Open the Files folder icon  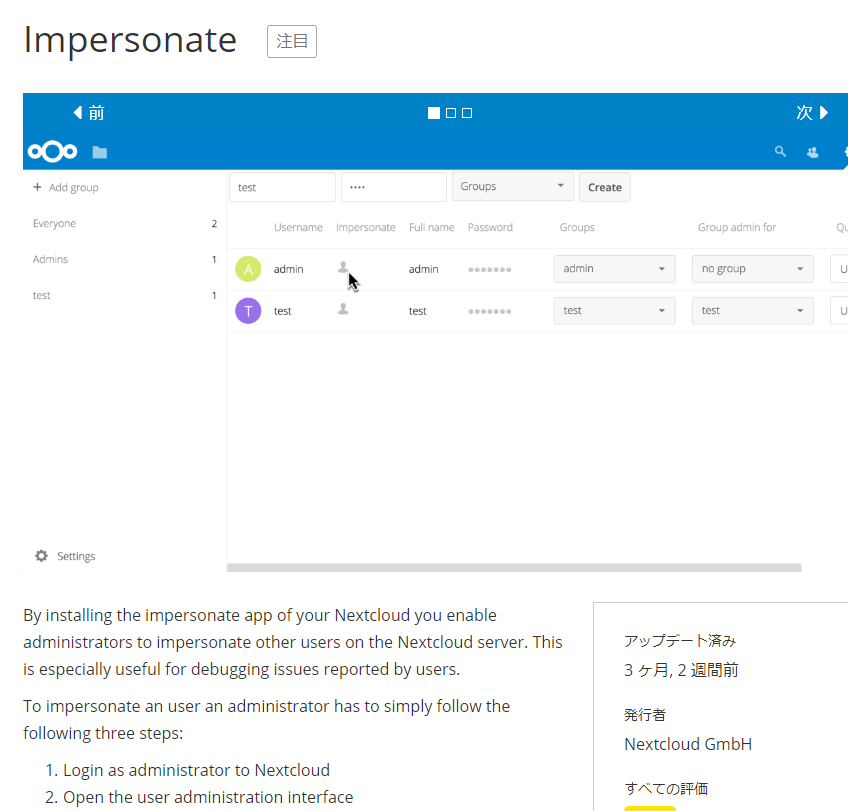pyautogui.click(x=100, y=152)
